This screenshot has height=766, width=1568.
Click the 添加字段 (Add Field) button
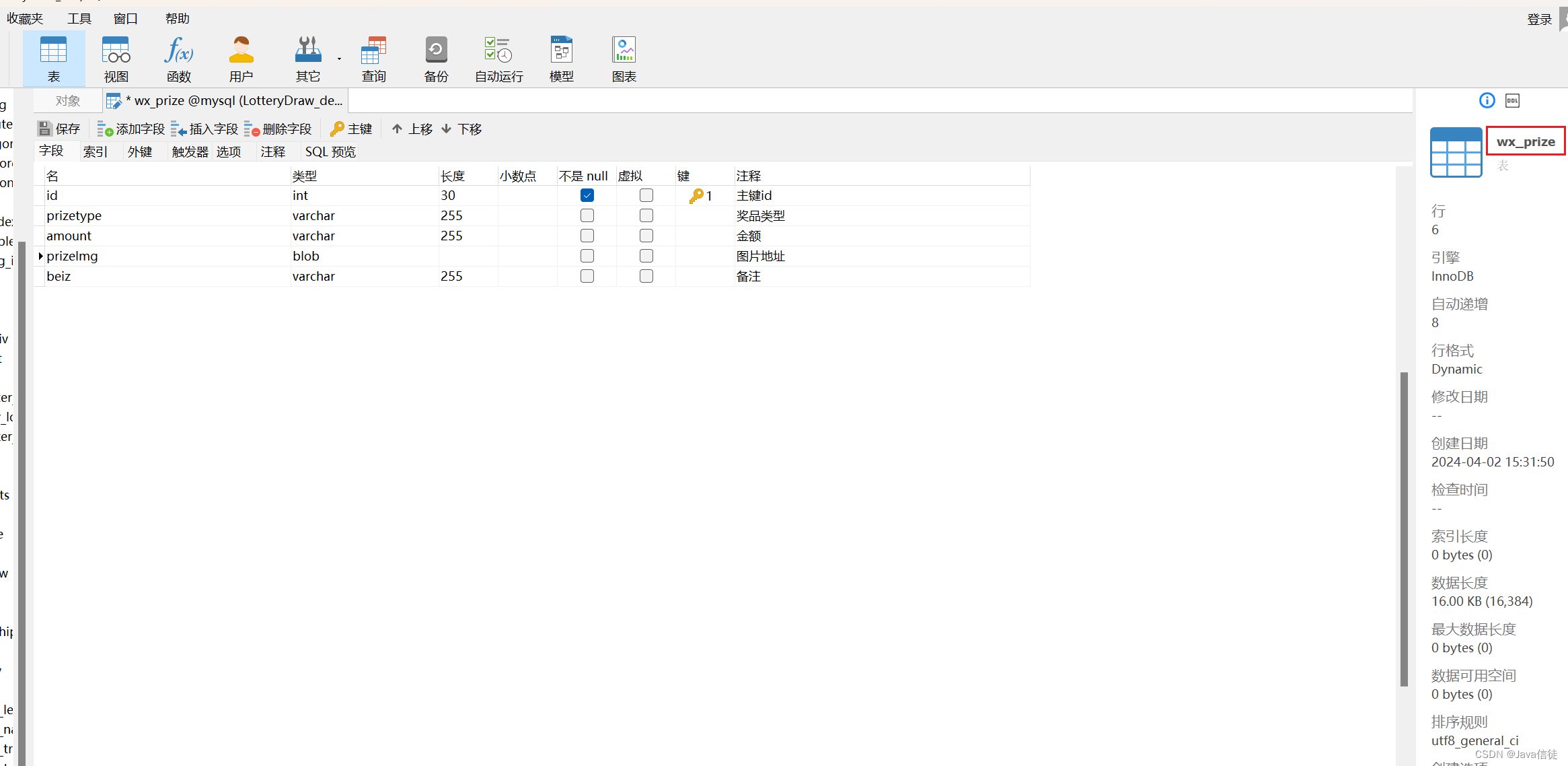(131, 129)
